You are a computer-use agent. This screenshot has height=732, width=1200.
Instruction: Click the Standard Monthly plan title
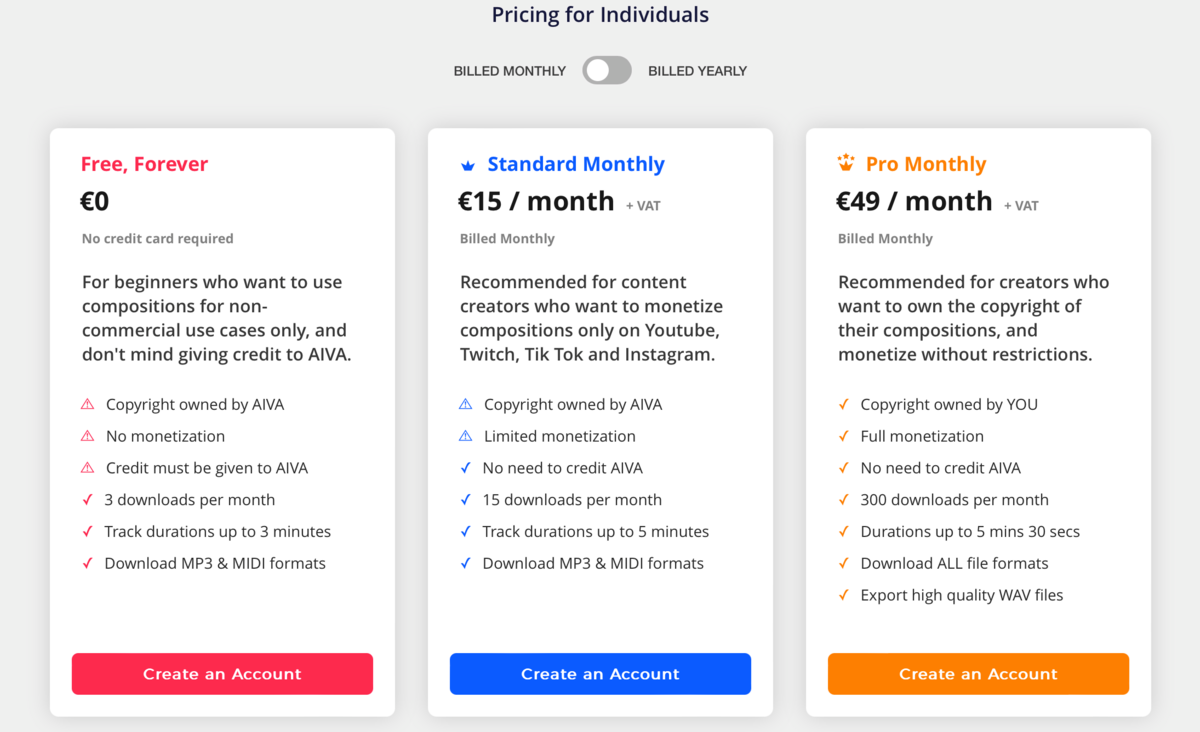pos(576,164)
